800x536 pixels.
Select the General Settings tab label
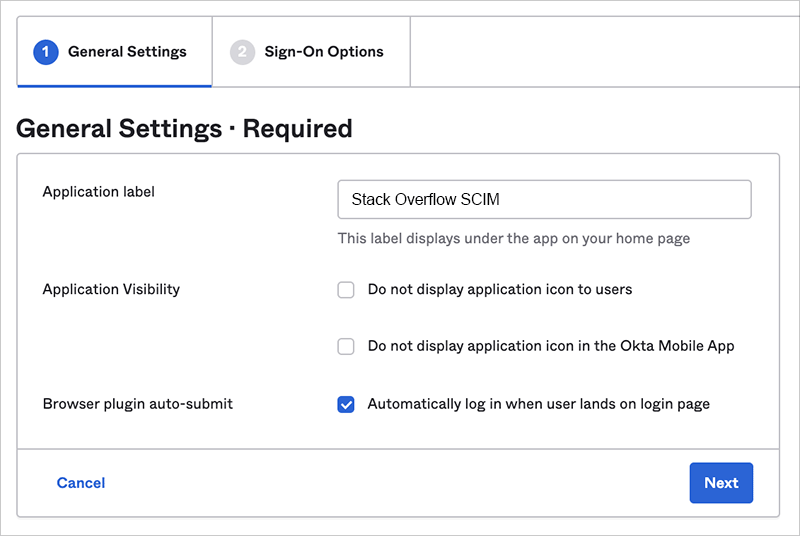click(x=127, y=52)
